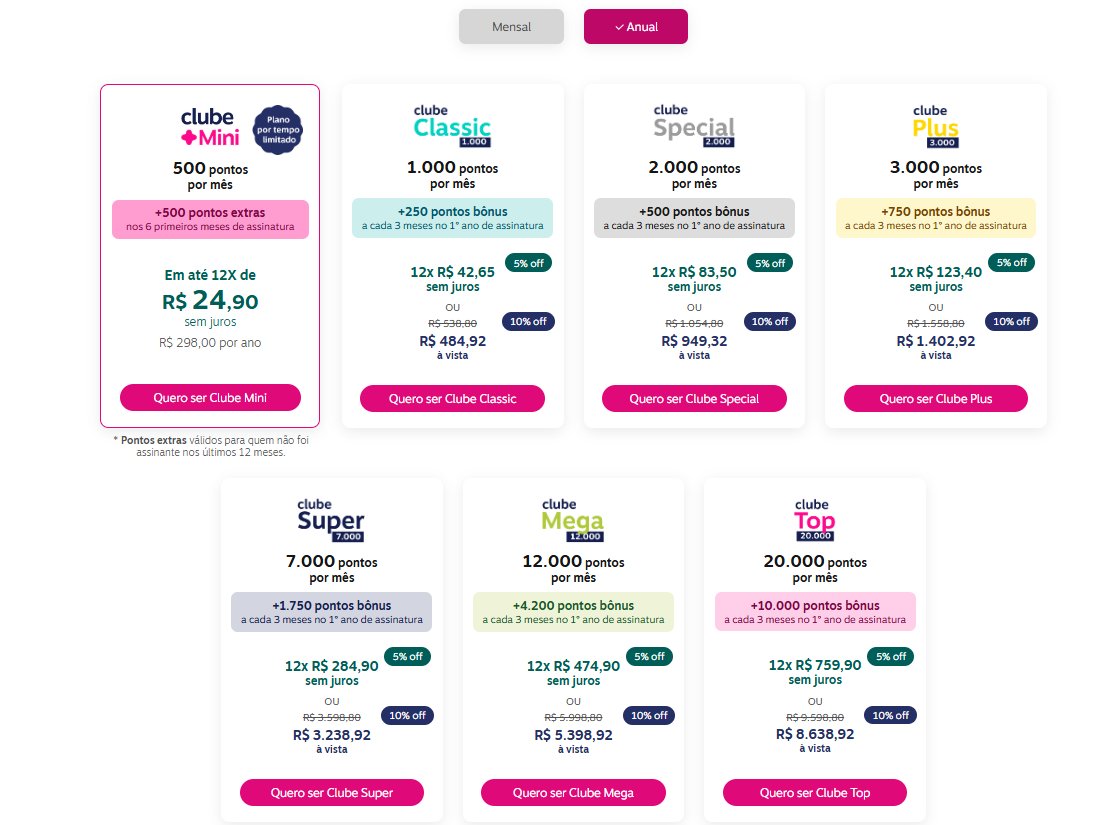
Task: Click 'Quero ser Clube Super' button
Action: 331,793
